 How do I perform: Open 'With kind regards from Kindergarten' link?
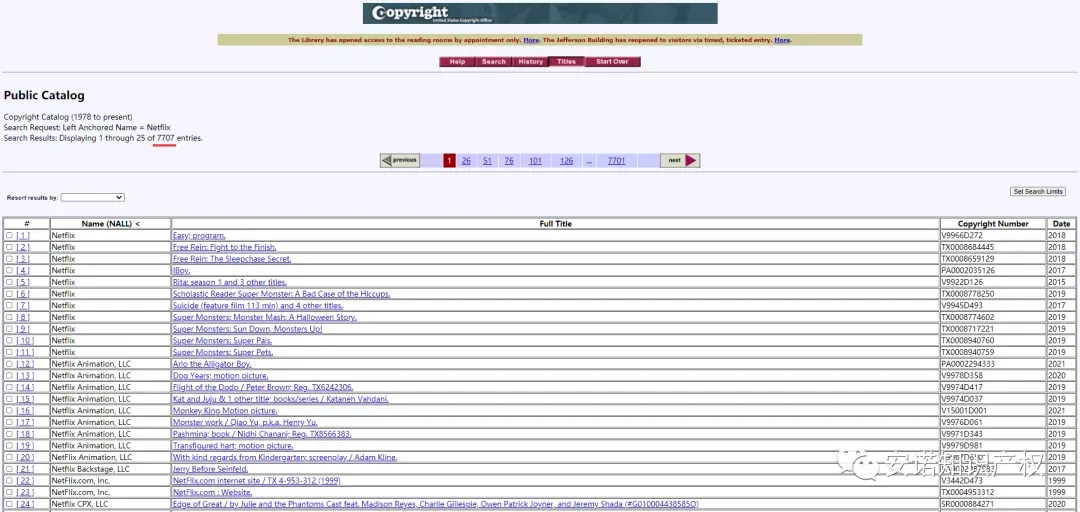(285, 458)
